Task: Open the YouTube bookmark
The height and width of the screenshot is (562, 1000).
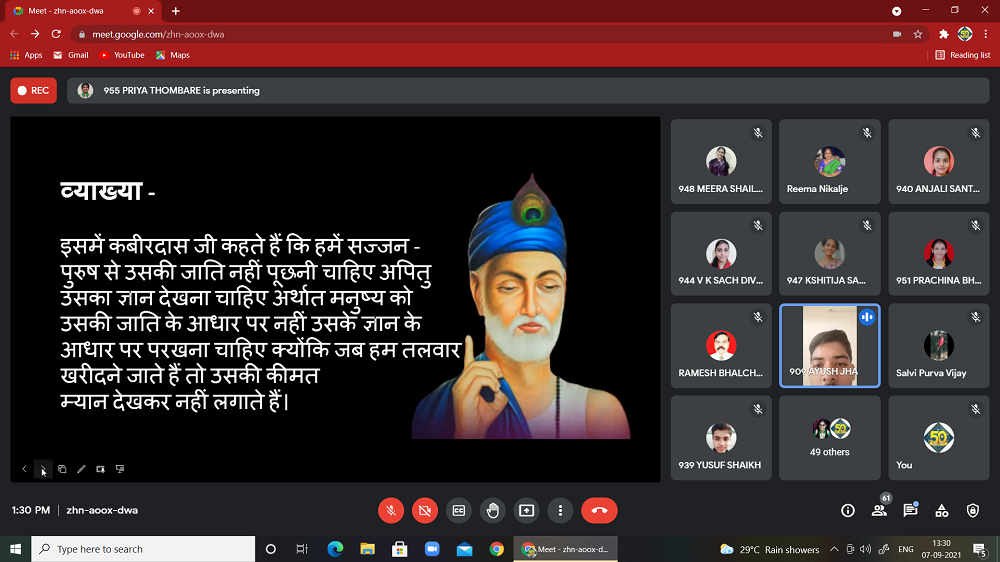Action: coord(122,55)
